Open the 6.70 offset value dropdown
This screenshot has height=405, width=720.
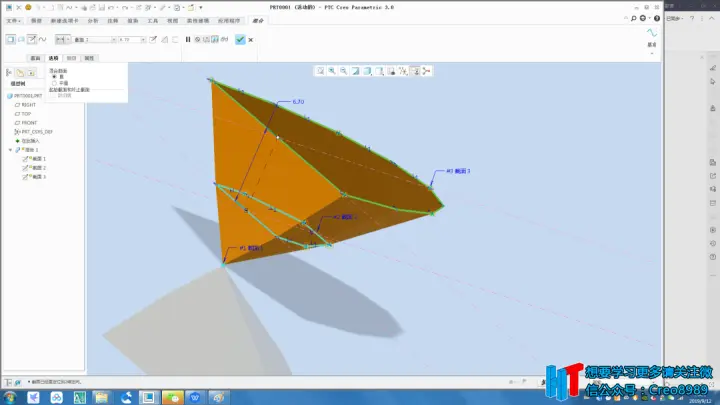coord(143,40)
